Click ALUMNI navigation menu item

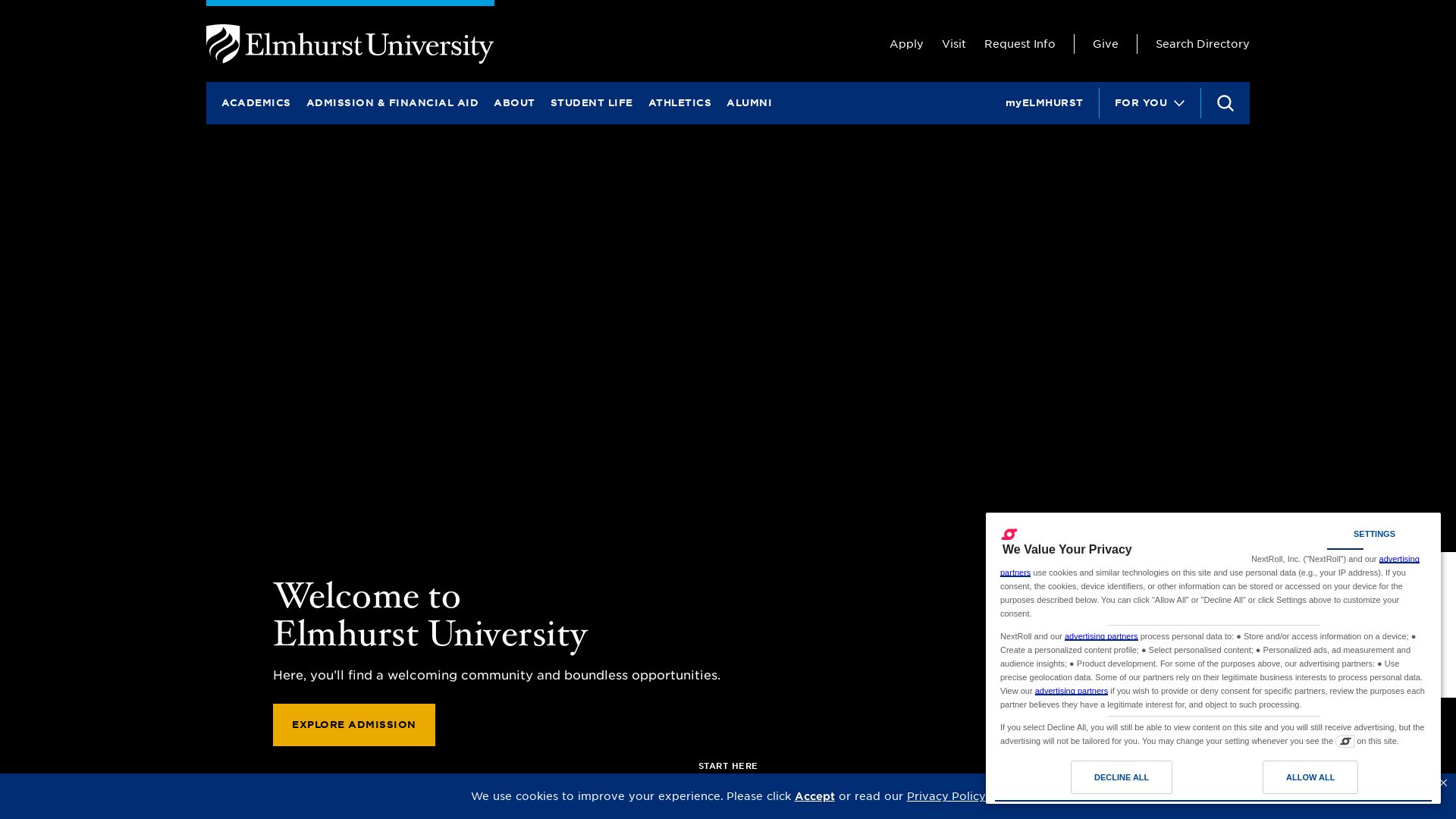(748, 103)
